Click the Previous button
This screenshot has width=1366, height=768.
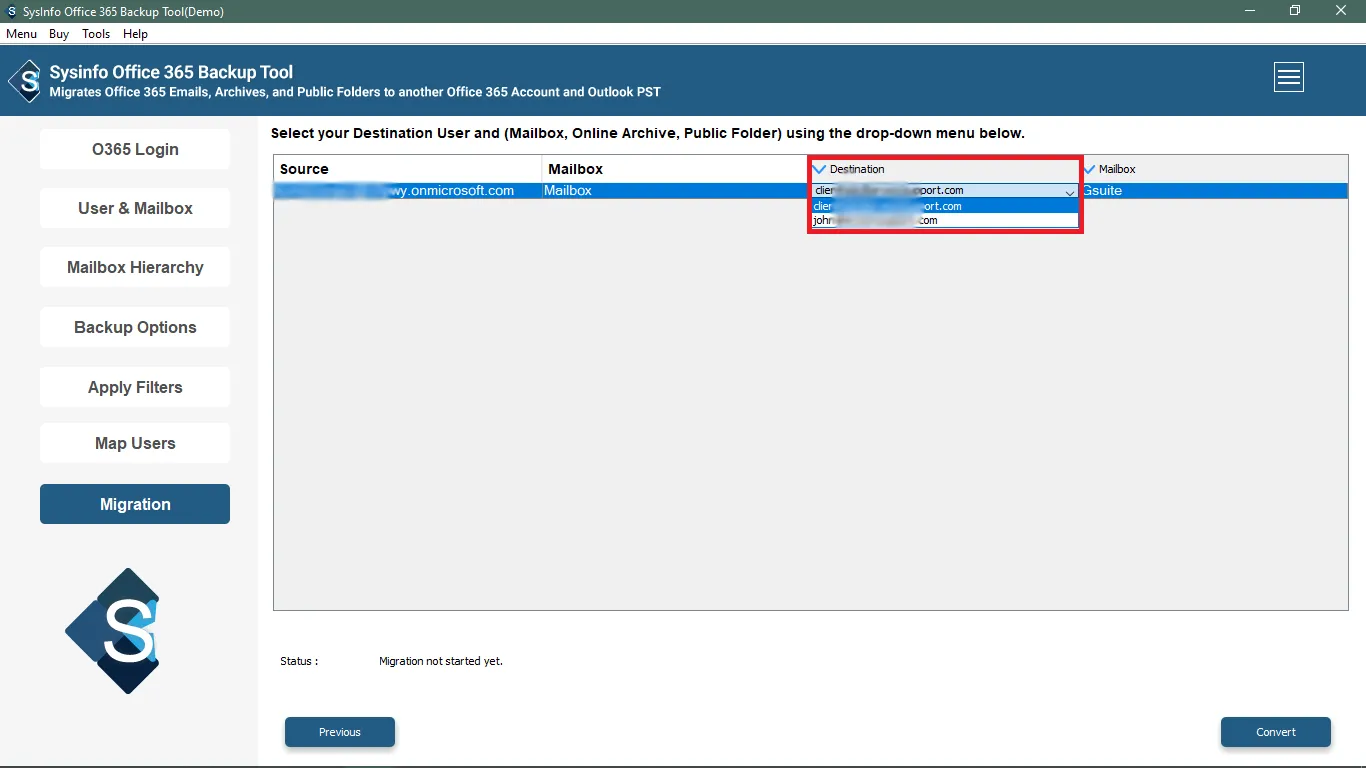click(340, 732)
